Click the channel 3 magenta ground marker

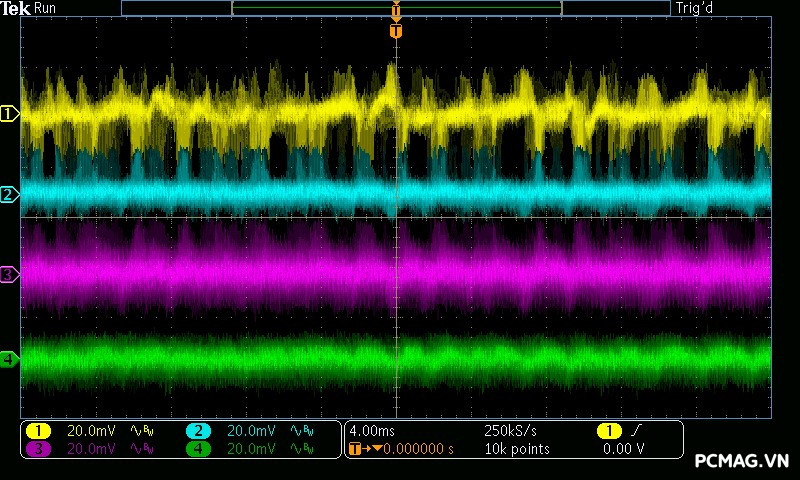tap(9, 274)
